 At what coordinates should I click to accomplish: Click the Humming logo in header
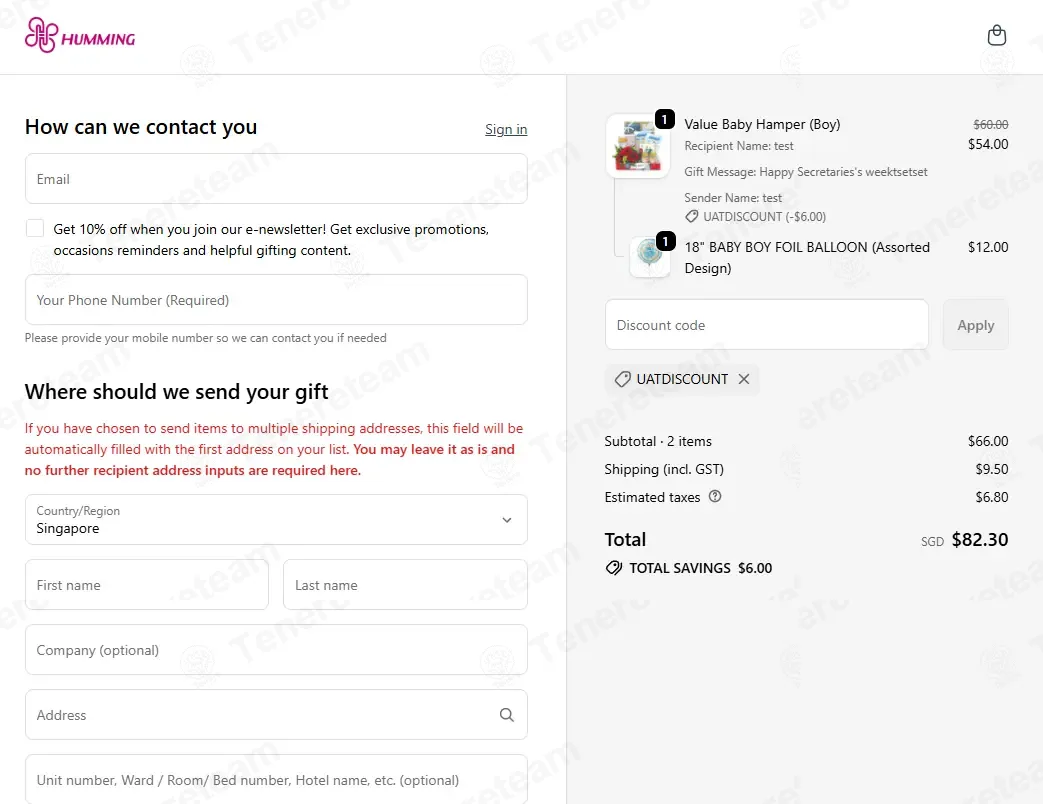click(80, 35)
